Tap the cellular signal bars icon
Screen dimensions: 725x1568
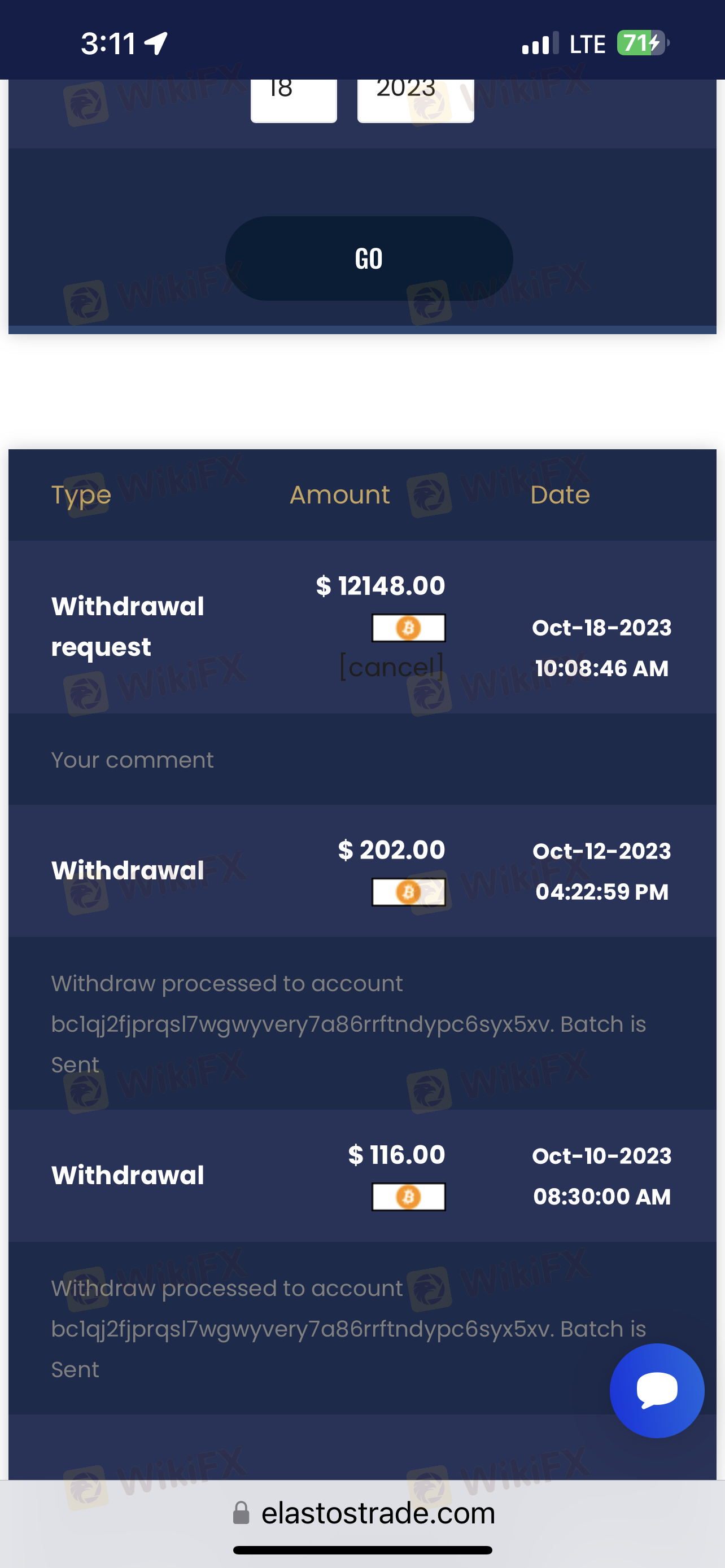coord(540,43)
